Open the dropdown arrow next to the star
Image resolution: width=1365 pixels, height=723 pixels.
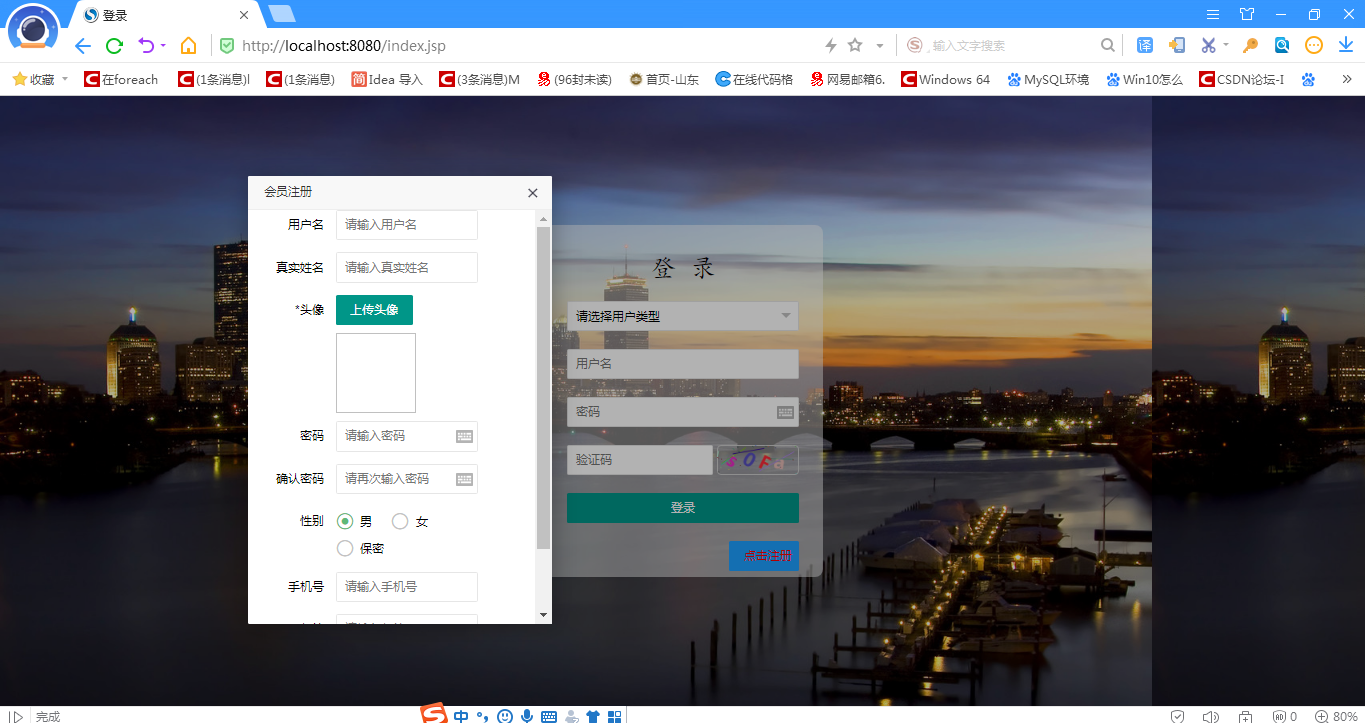[880, 46]
